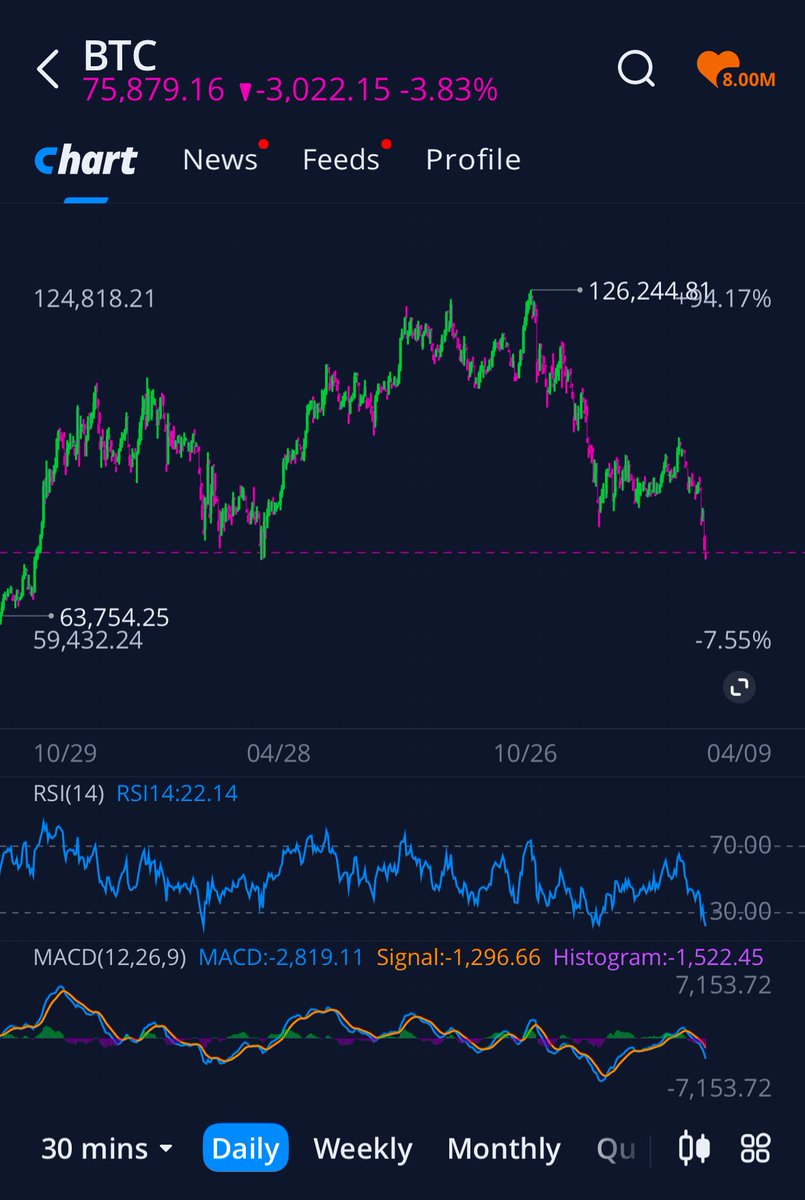Open candlestick chart style icon

tap(694, 1147)
